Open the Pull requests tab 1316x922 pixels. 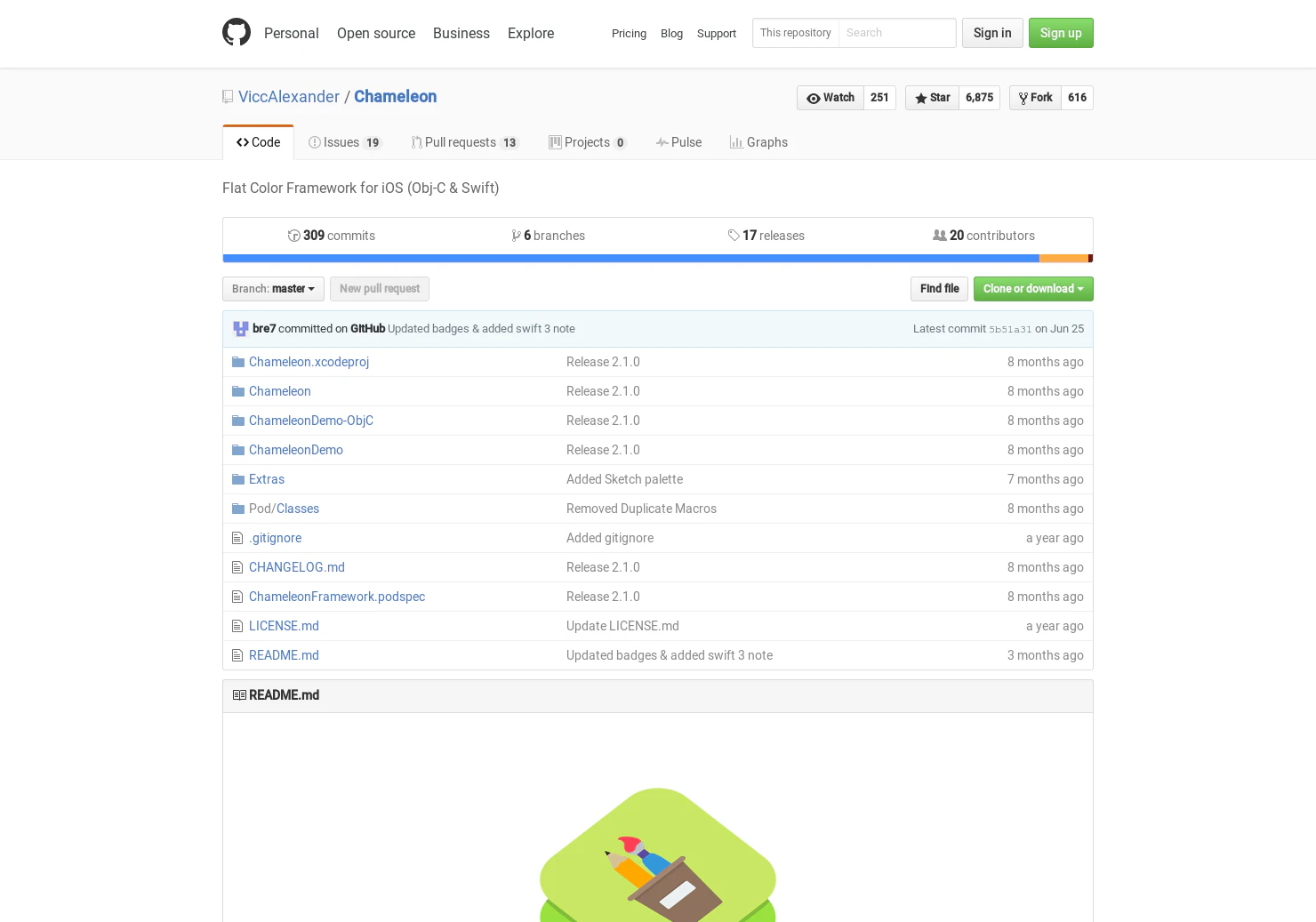[x=464, y=142]
